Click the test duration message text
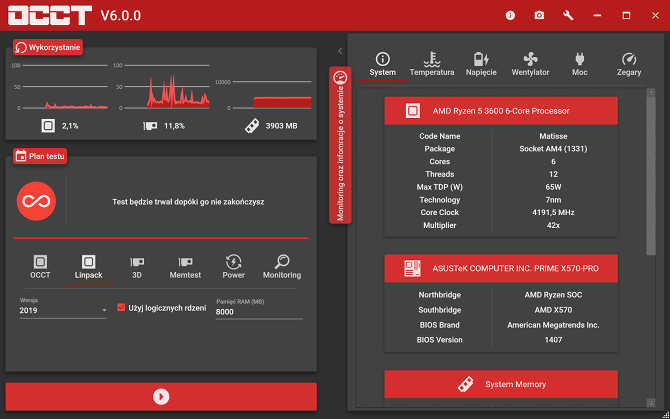Screen dimensions: 670x419 (188, 202)
